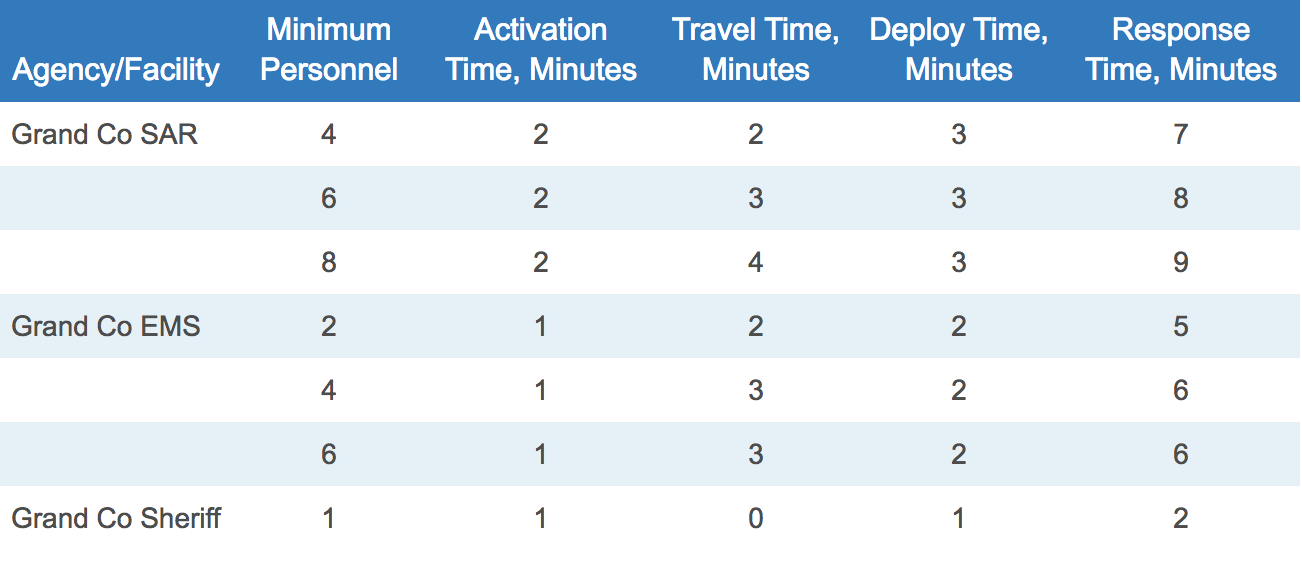Click the Response Time, Minutes header

coord(1180,50)
